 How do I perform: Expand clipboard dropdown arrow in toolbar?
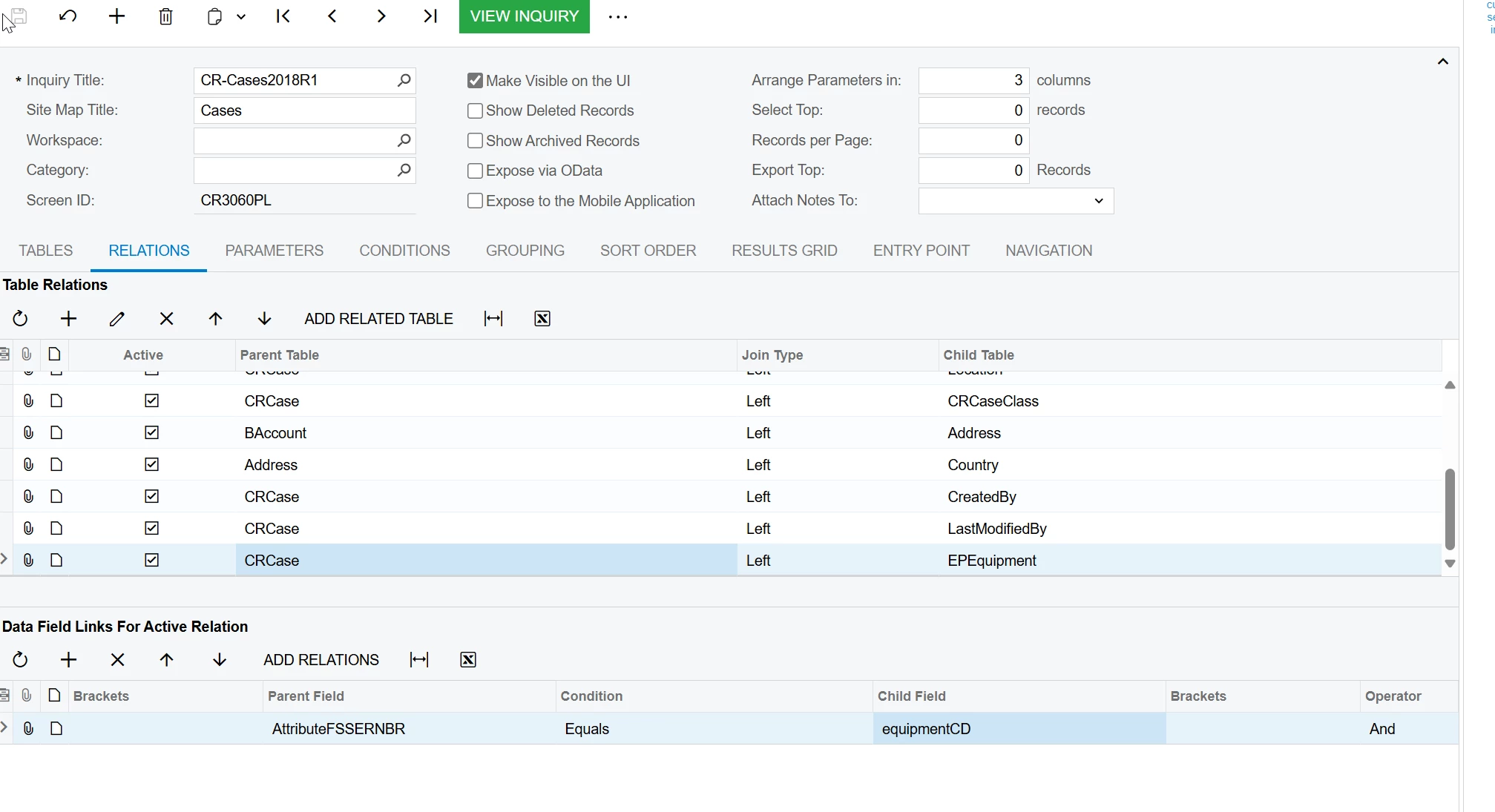(x=241, y=16)
